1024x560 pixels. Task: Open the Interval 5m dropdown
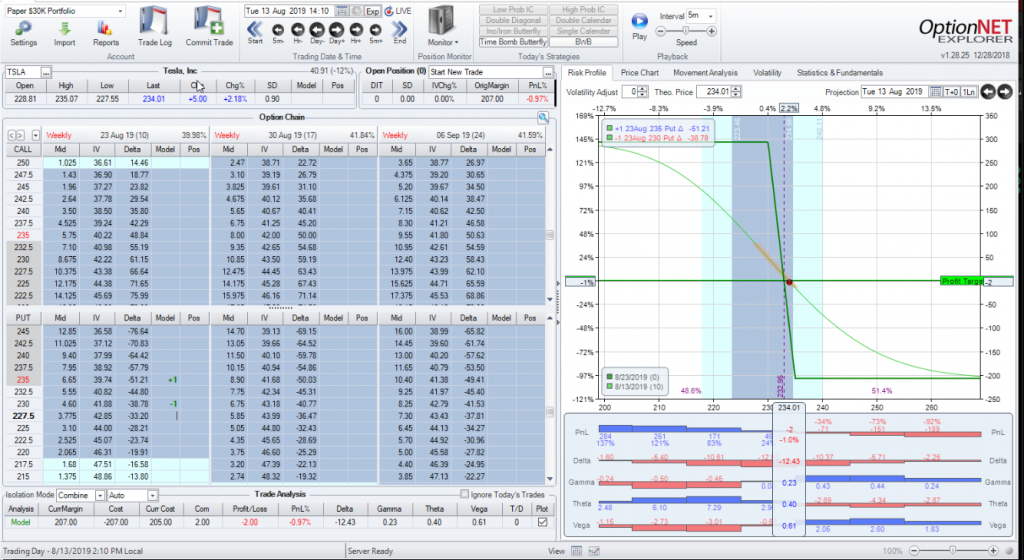pyautogui.click(x=711, y=16)
